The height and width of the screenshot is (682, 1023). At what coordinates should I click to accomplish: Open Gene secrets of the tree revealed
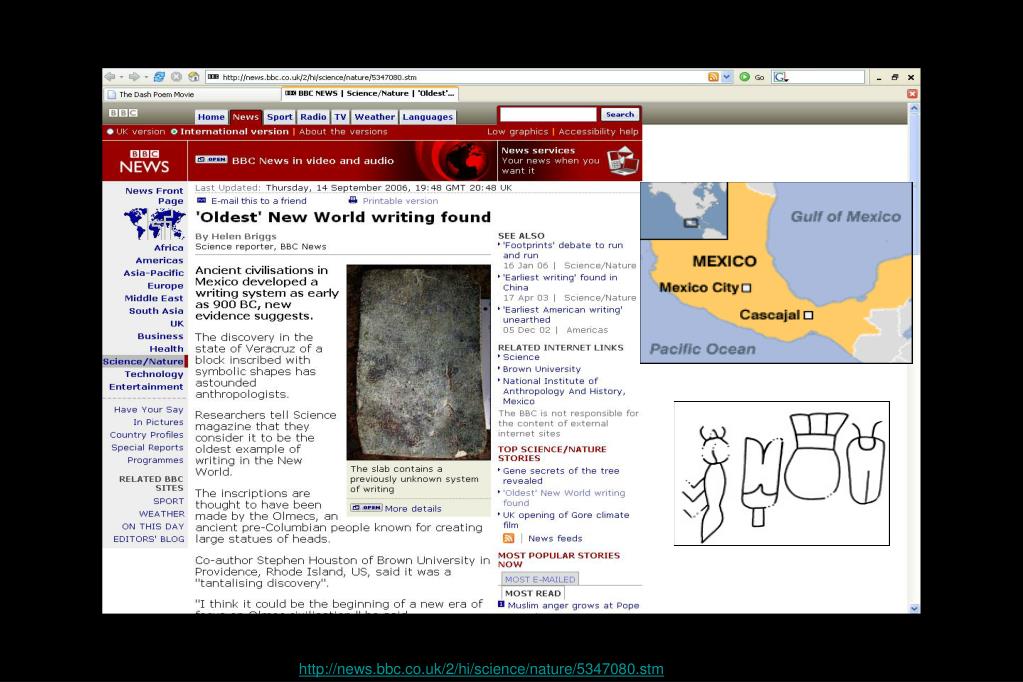(x=560, y=475)
